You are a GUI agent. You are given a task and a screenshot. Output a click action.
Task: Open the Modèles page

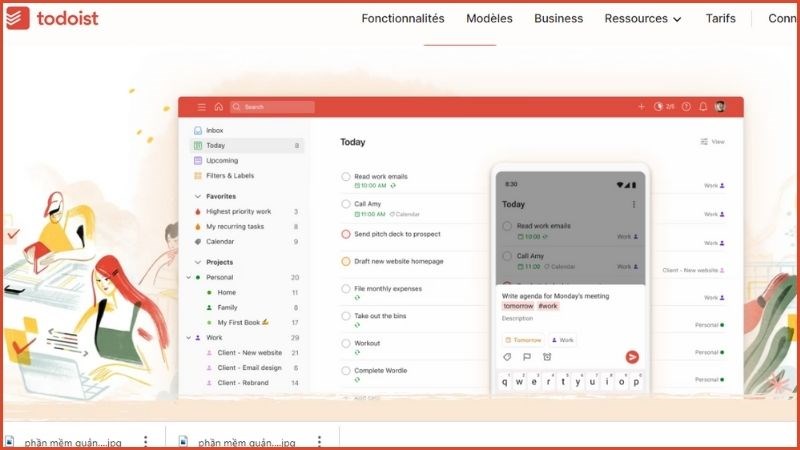(x=489, y=19)
